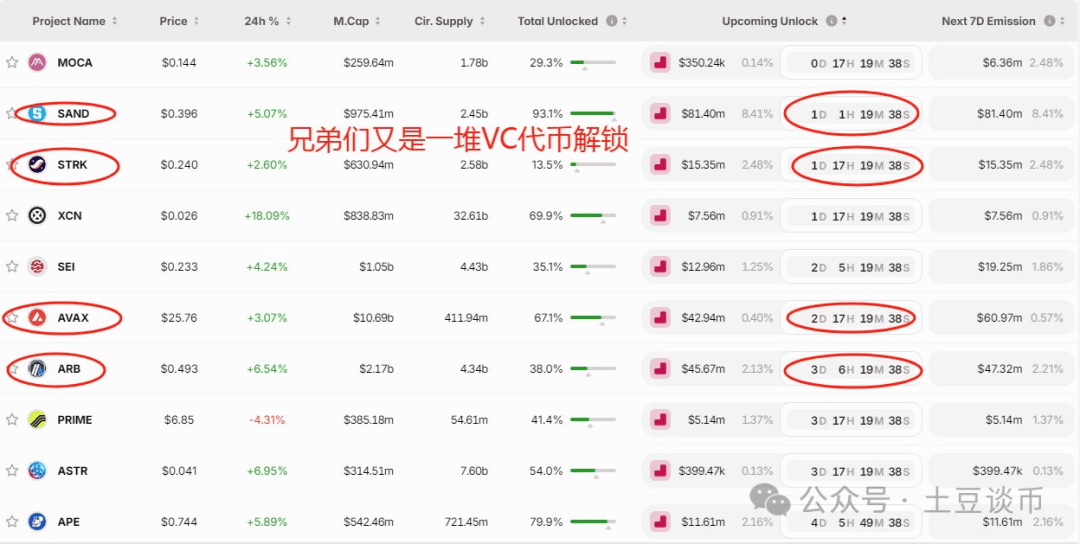Image resolution: width=1080 pixels, height=544 pixels.
Task: Click MOCA's 0D 17H countdown timer
Action: pos(851,63)
